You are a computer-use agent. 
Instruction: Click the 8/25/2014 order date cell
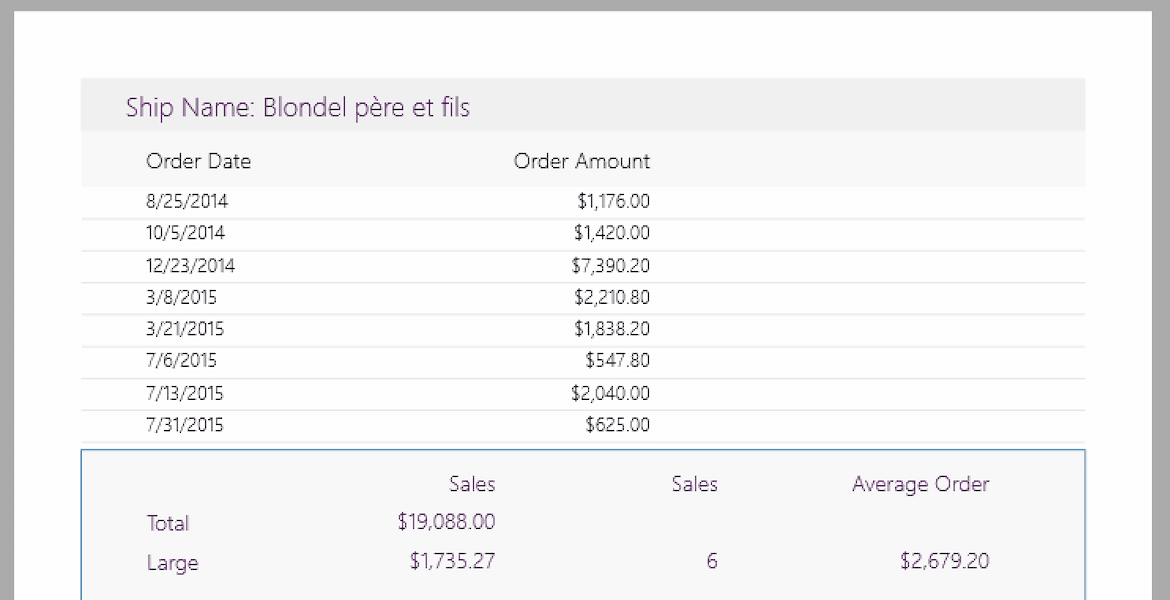click(187, 201)
